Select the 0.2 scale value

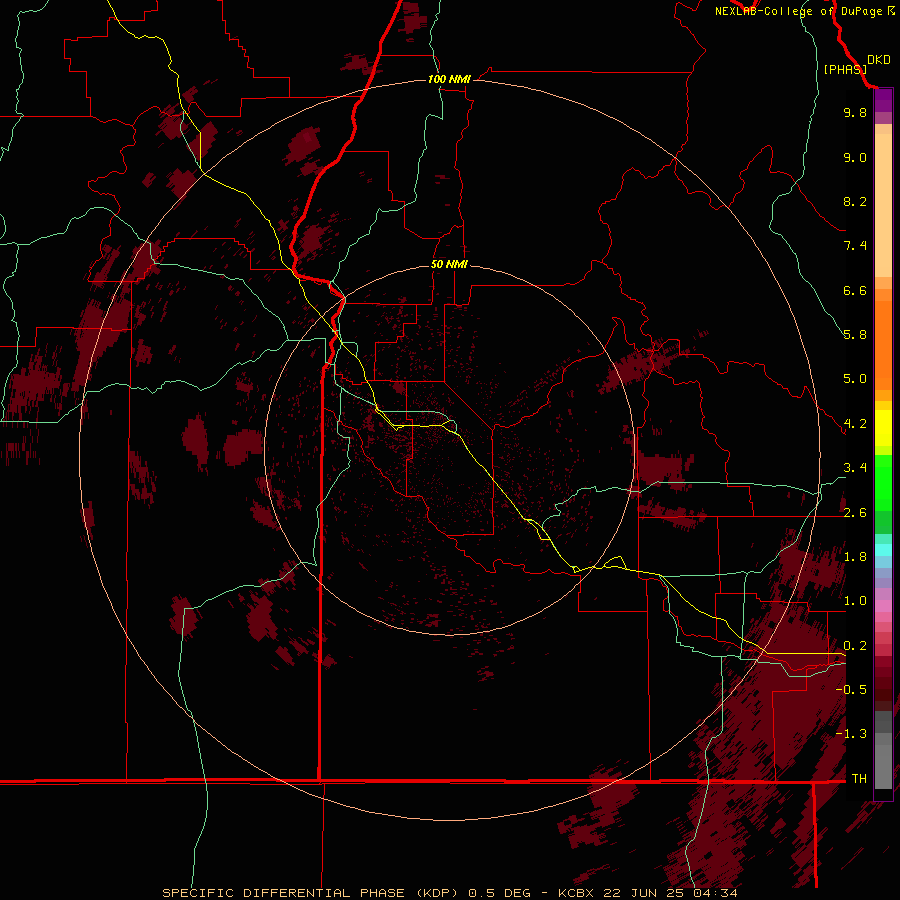point(855,646)
